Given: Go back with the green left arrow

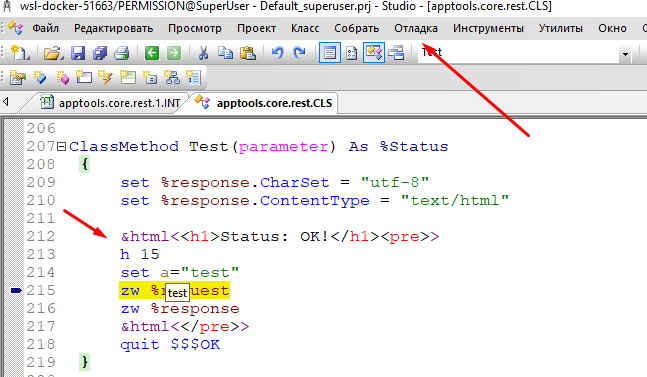Looking at the screenshot, I should pos(152,53).
